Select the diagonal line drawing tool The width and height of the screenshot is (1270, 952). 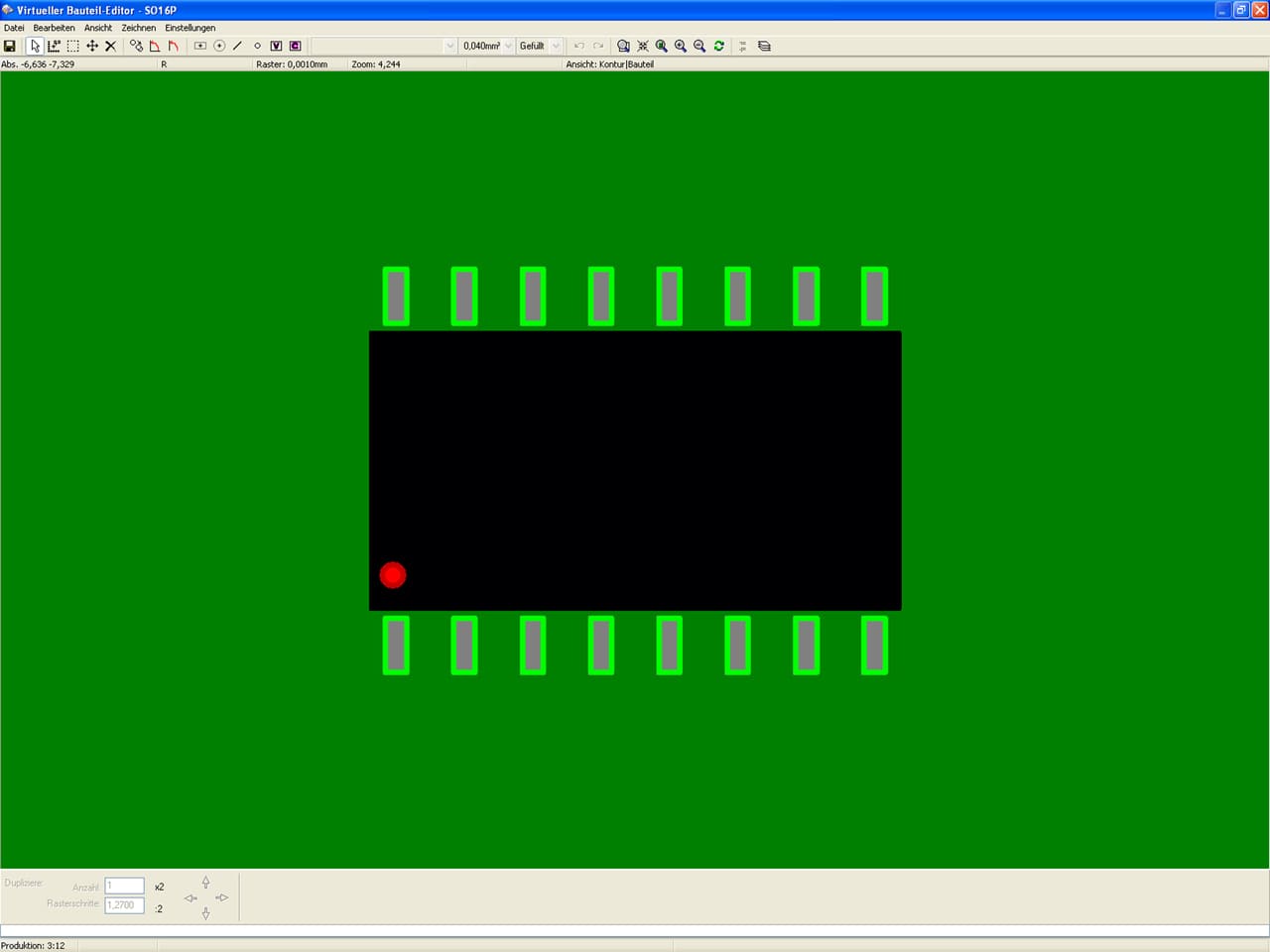[238, 46]
